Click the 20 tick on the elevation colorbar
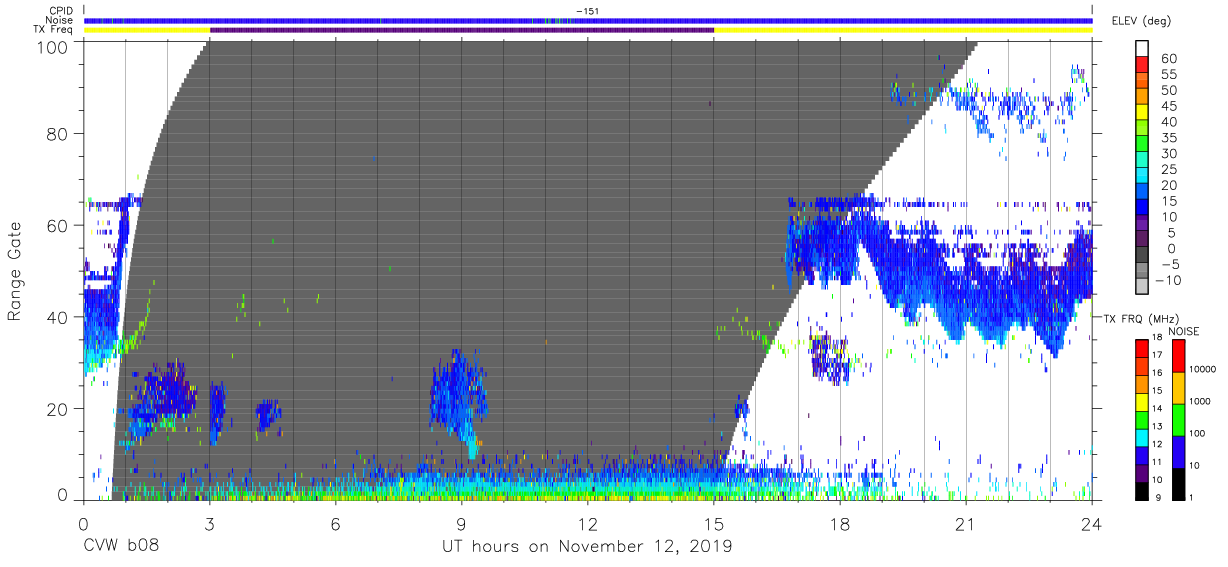The width and height of the screenshot is (1228, 567). [1170, 186]
